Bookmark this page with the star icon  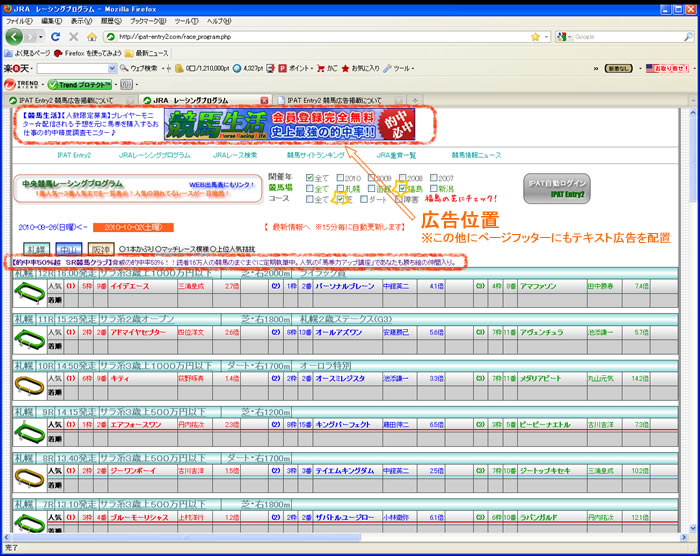tap(535, 37)
